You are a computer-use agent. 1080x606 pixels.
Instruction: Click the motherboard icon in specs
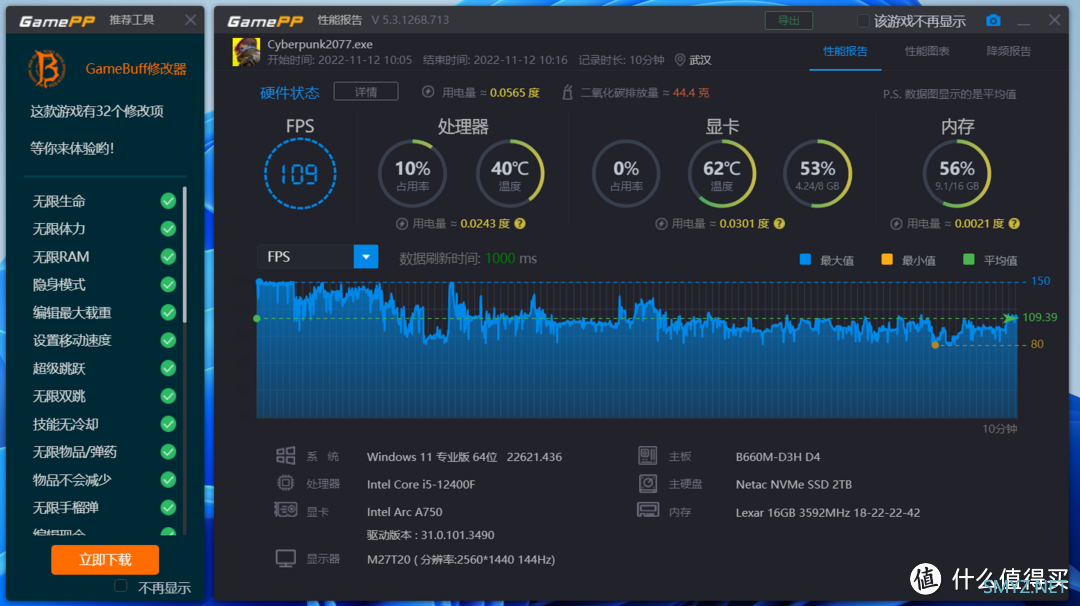(x=647, y=455)
